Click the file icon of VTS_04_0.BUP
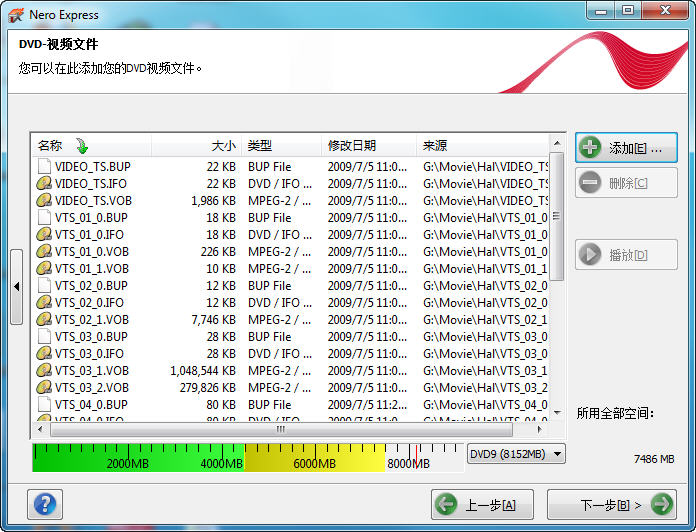 [44, 404]
